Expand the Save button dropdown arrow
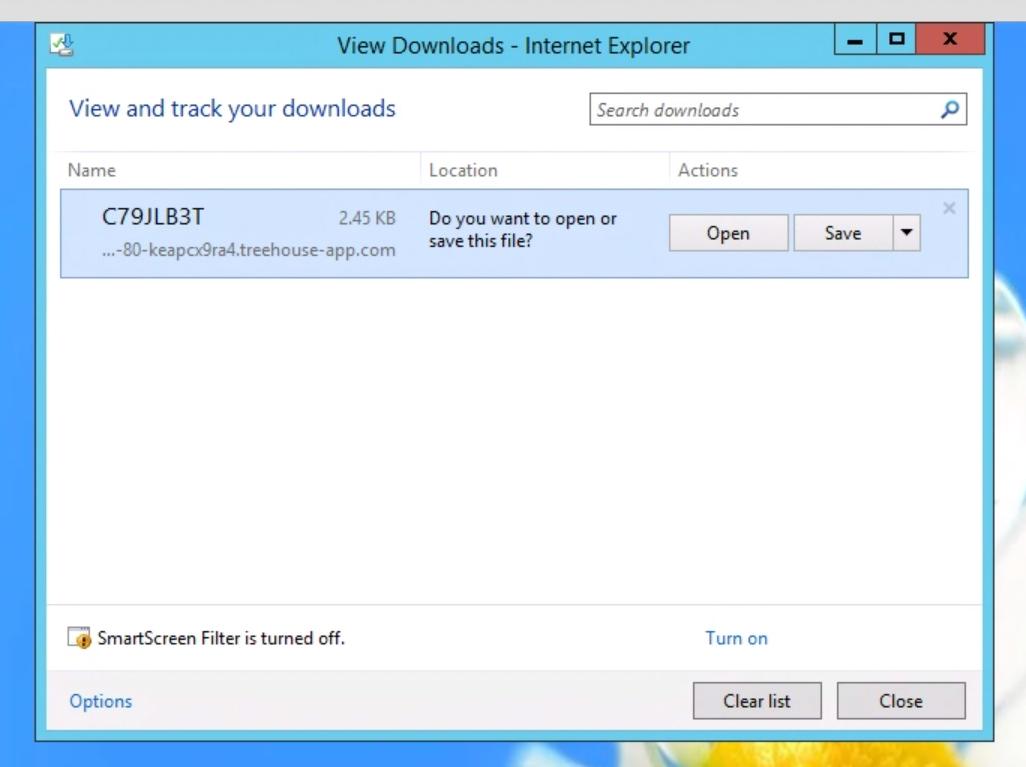The image size is (1026, 767). point(906,232)
